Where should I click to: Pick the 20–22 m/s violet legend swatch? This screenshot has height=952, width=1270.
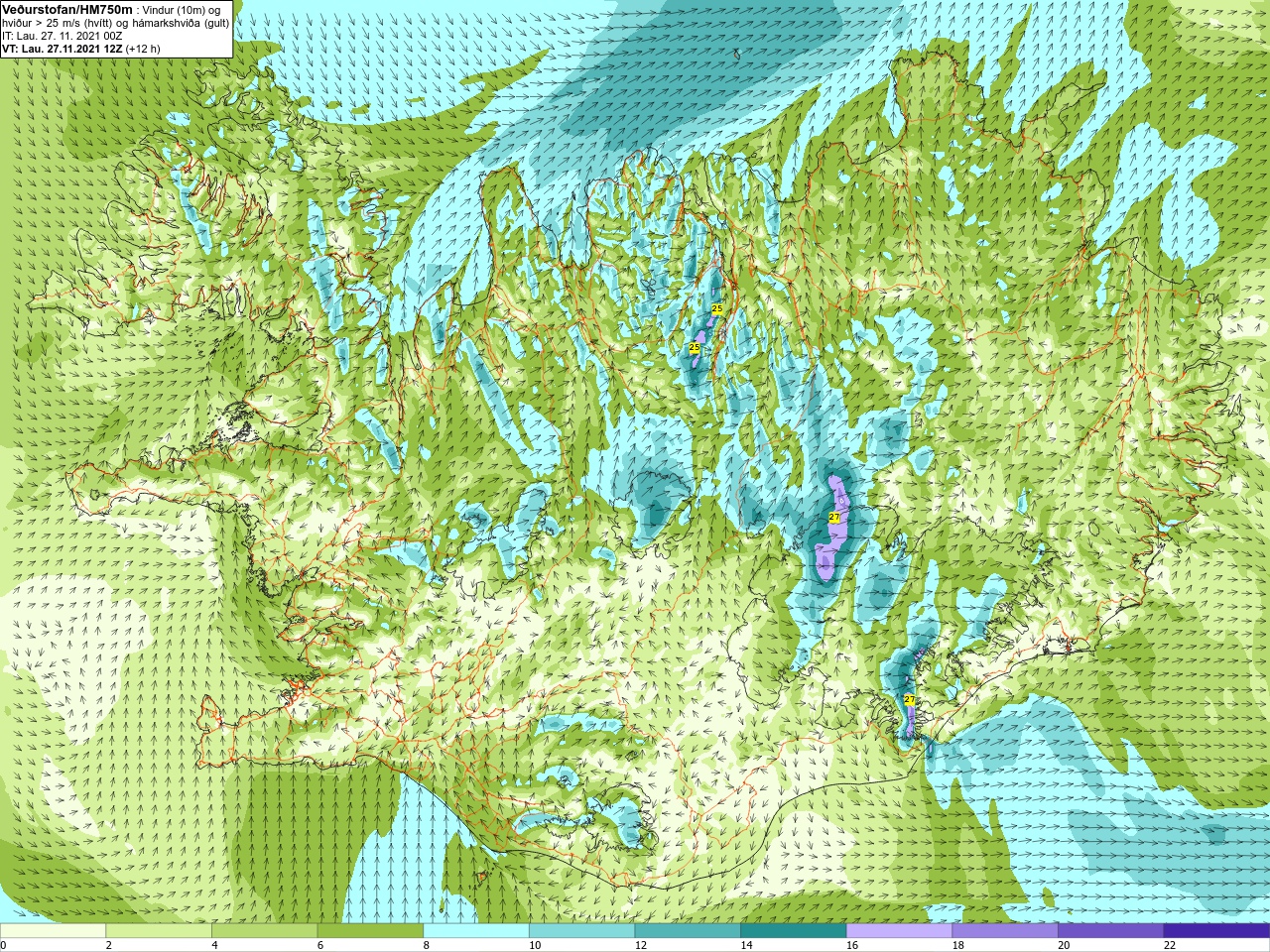pos(1111,931)
